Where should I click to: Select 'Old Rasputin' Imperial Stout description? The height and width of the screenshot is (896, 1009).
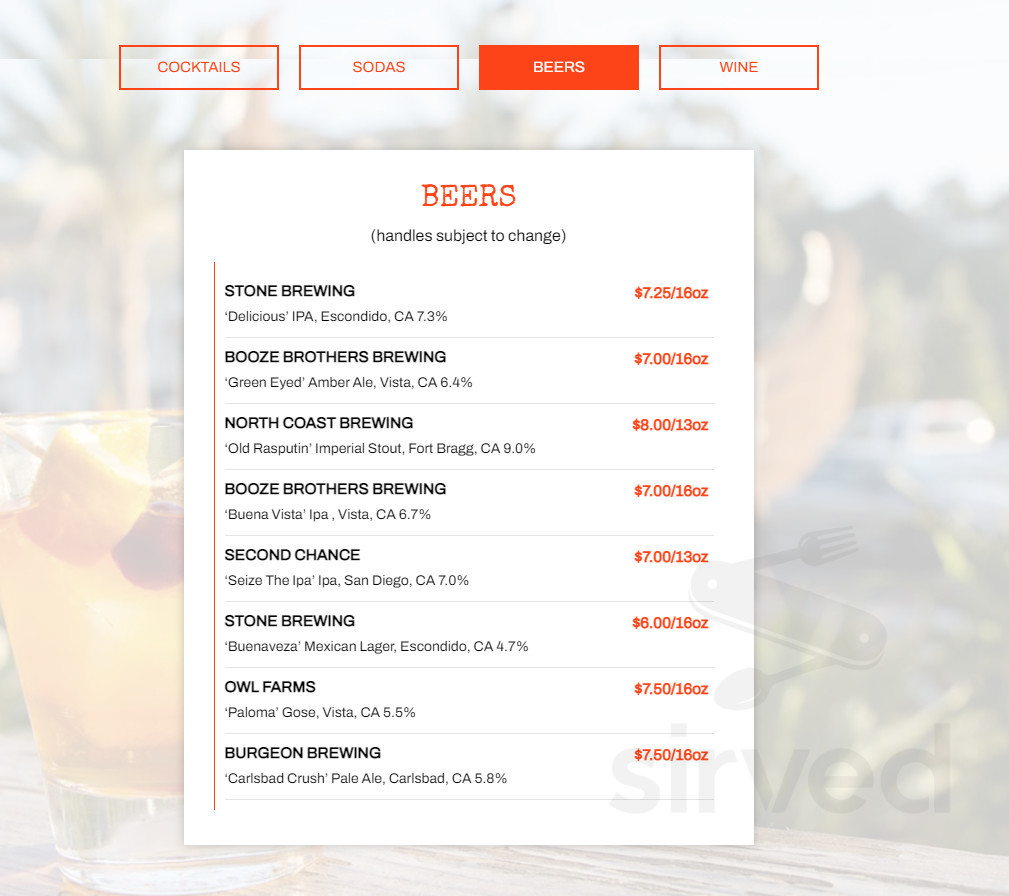point(380,449)
